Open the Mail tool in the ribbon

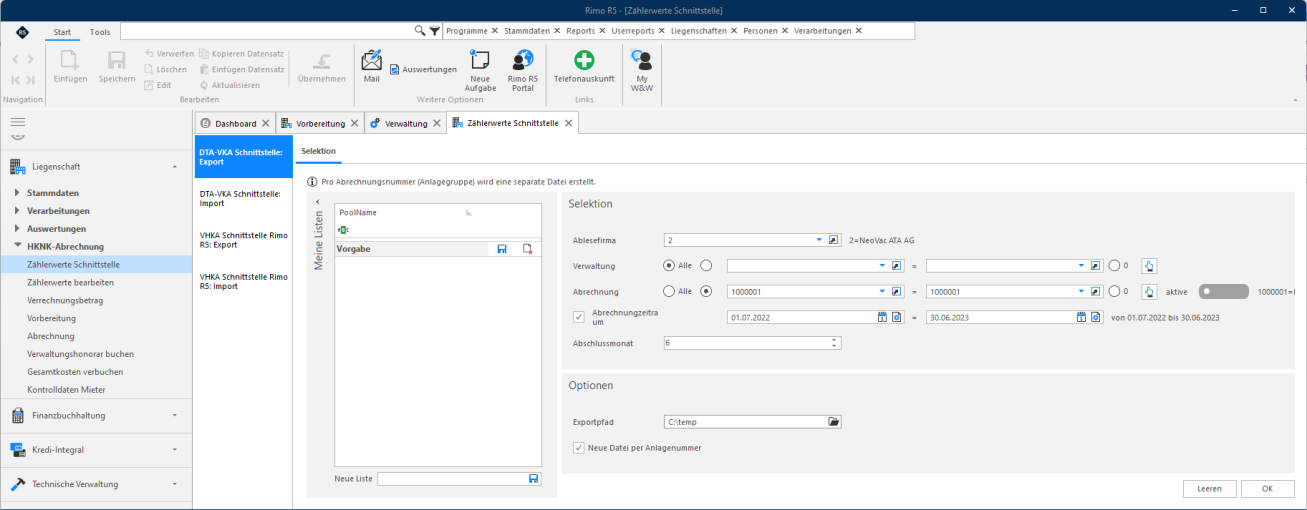tap(371, 66)
